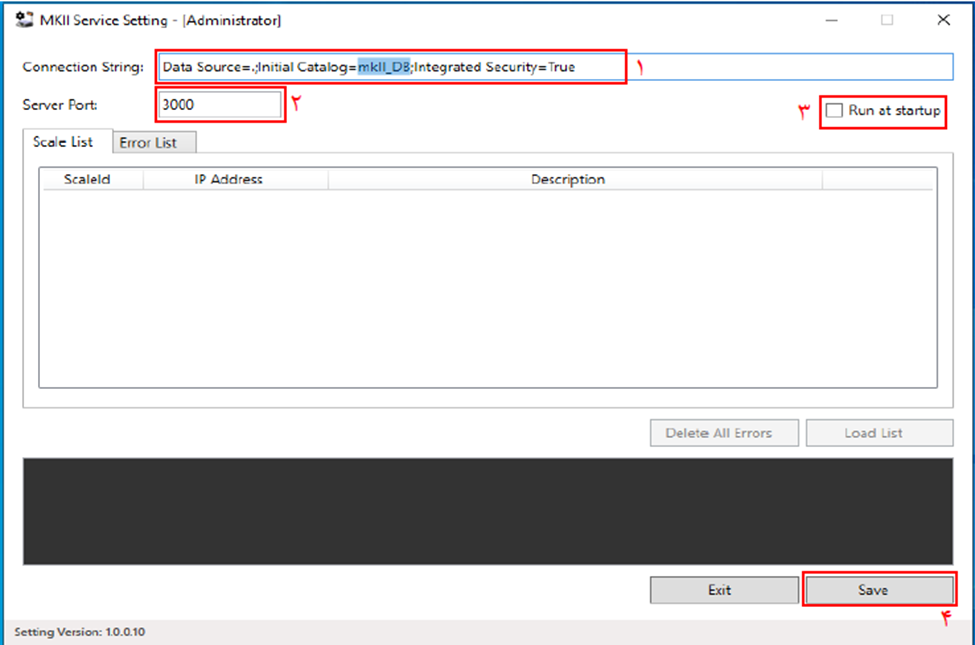Switch to the Error List tab
Image resolution: width=975 pixels, height=645 pixels.
click(148, 143)
